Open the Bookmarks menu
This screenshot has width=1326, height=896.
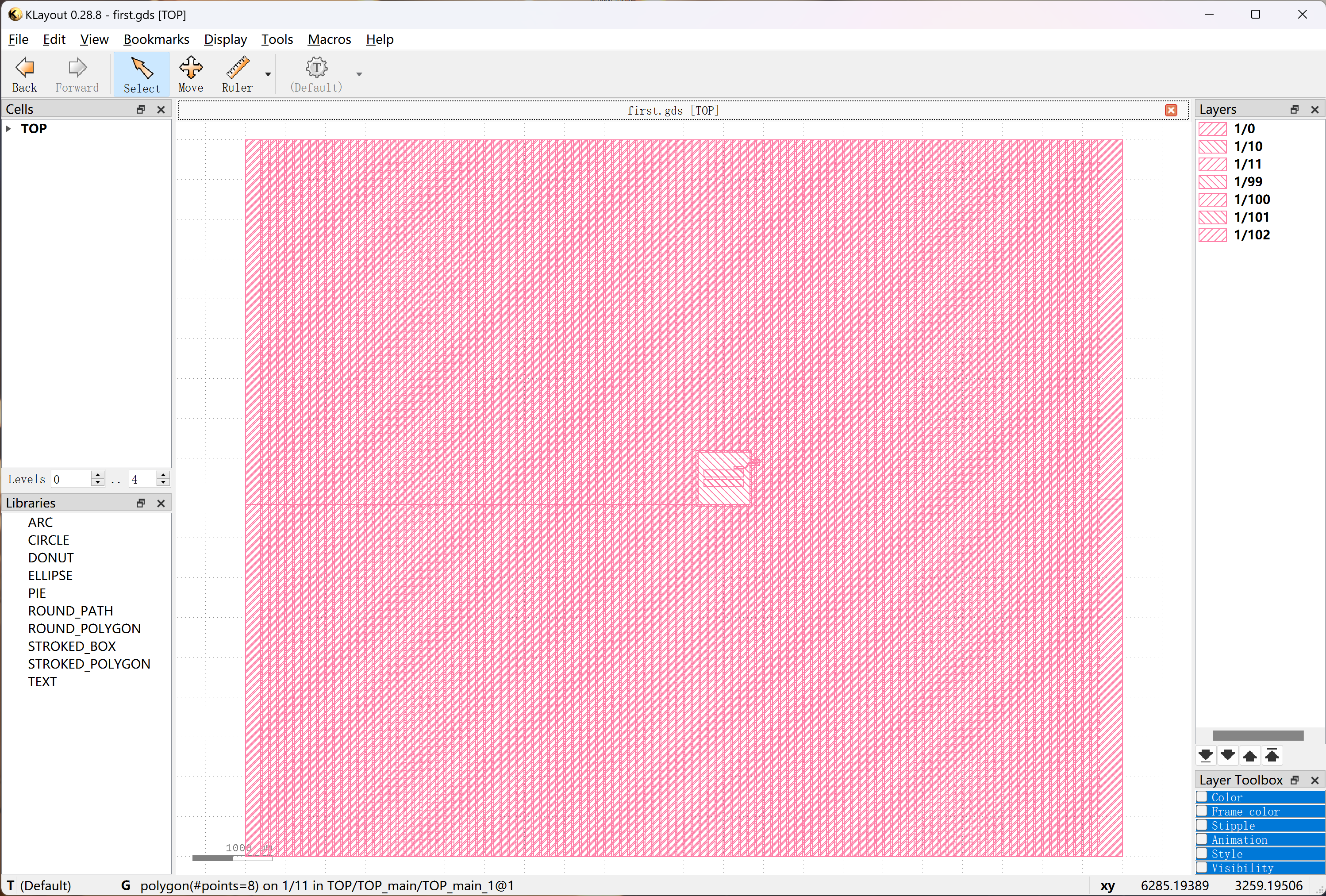click(x=156, y=39)
